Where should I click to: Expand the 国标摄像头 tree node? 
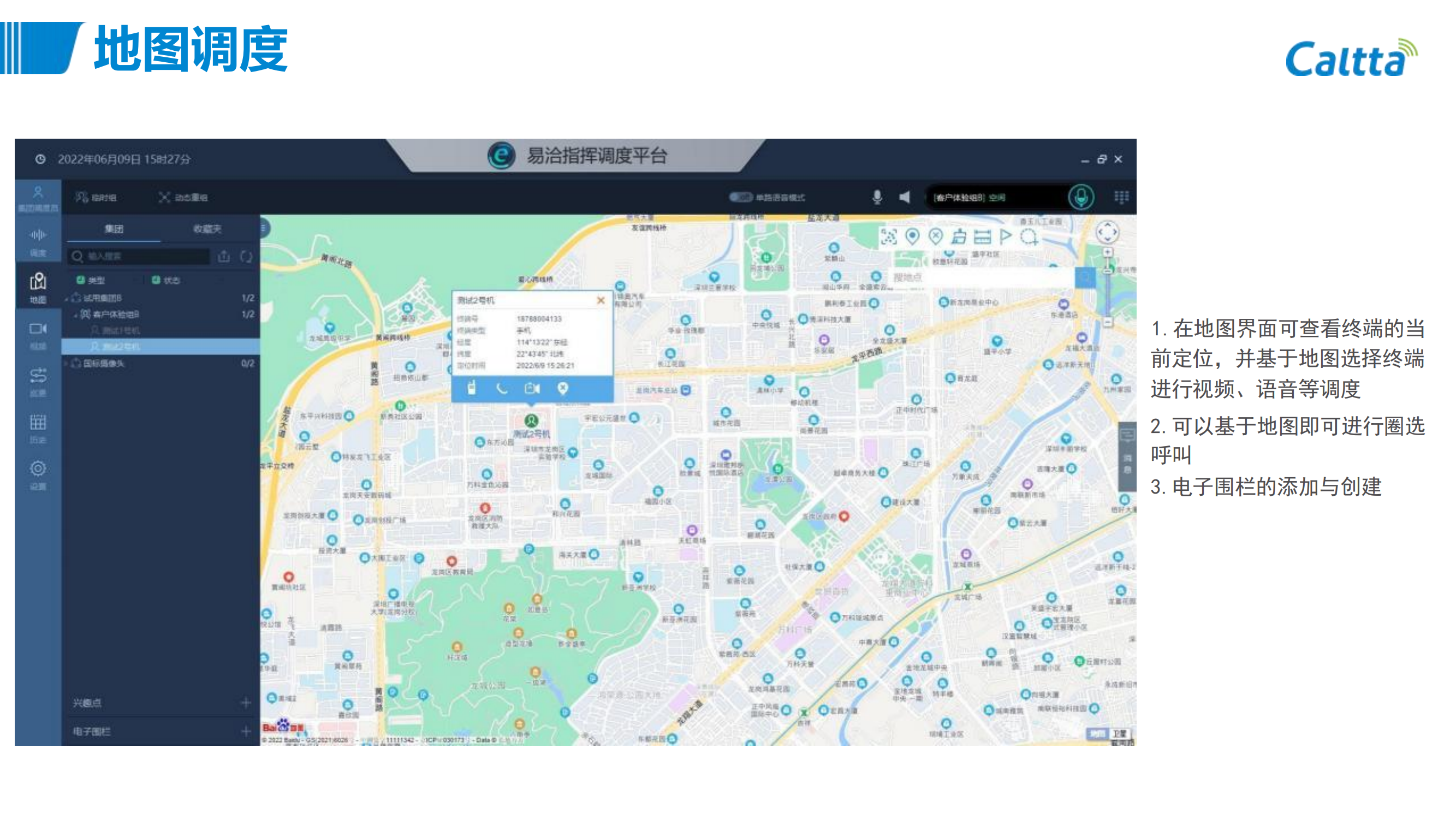click(x=66, y=364)
